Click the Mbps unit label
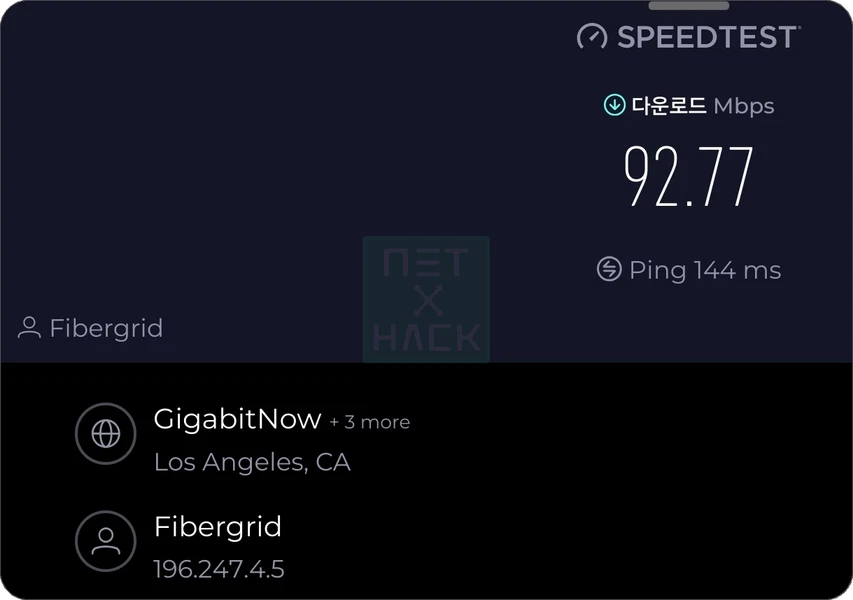853x600 pixels. pos(744,105)
